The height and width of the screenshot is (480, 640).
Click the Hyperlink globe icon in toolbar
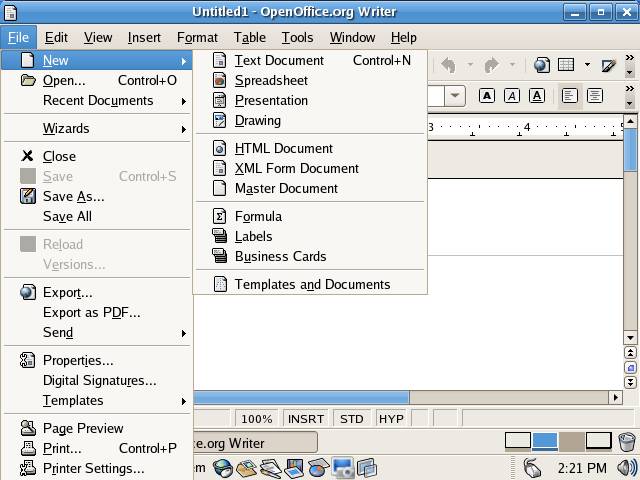[541, 65]
